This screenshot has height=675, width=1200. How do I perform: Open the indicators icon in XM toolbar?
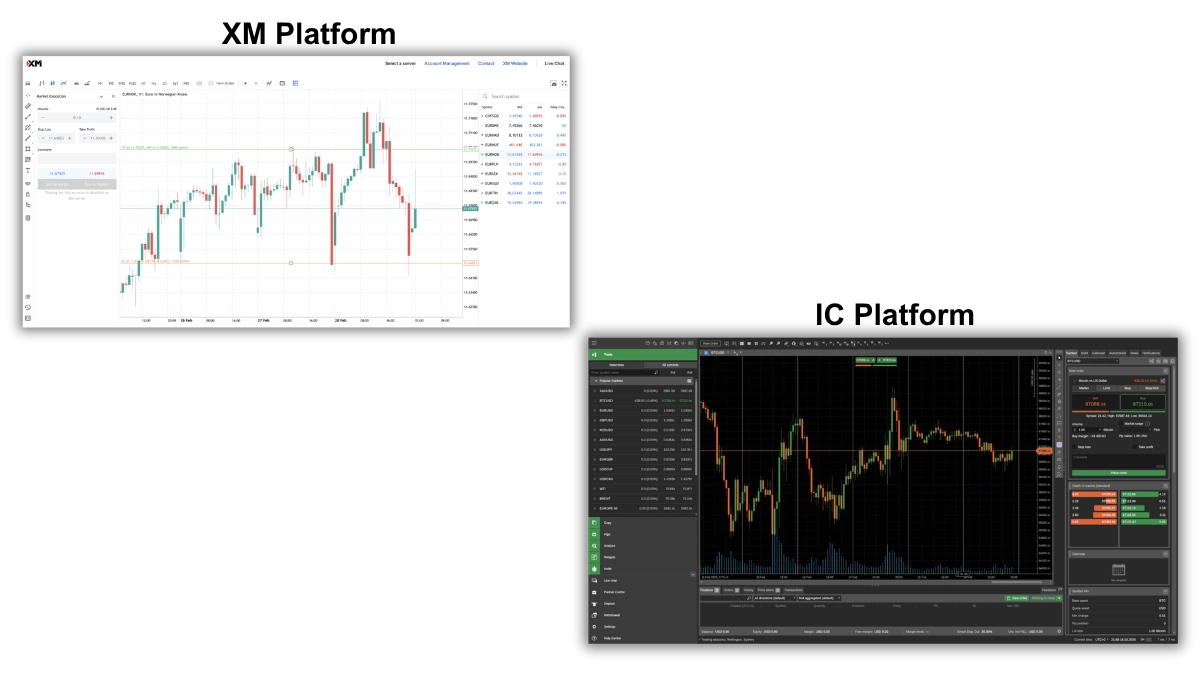[269, 83]
